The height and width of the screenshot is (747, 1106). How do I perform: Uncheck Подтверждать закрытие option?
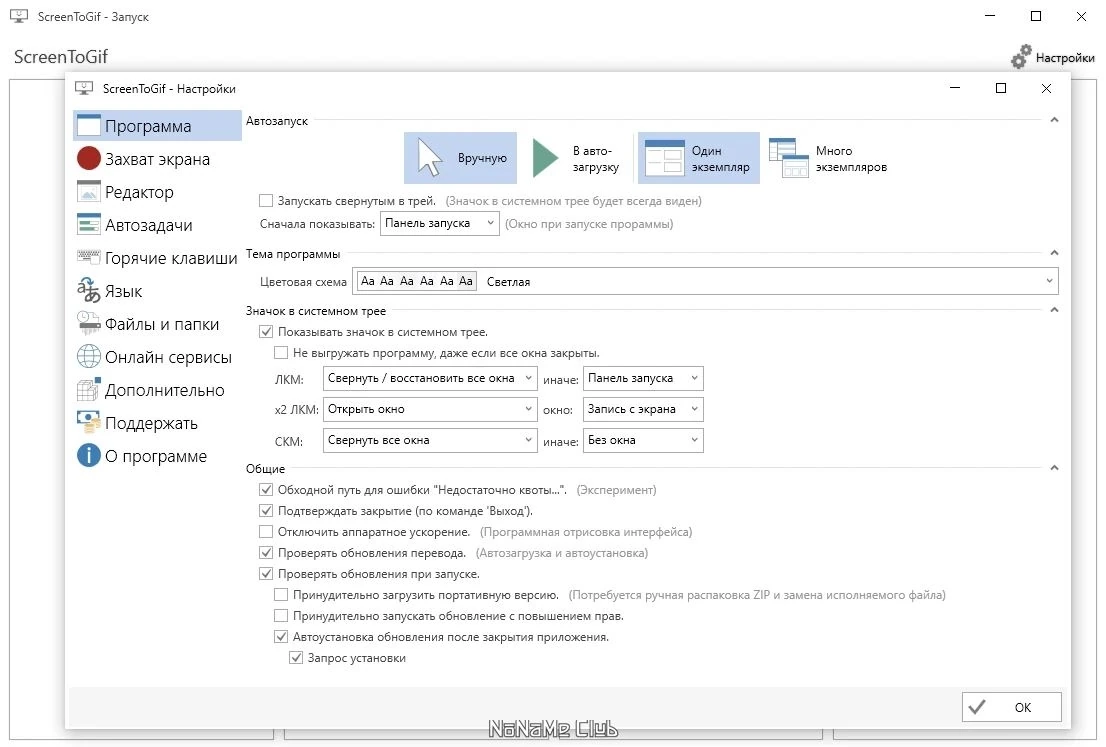(x=266, y=511)
